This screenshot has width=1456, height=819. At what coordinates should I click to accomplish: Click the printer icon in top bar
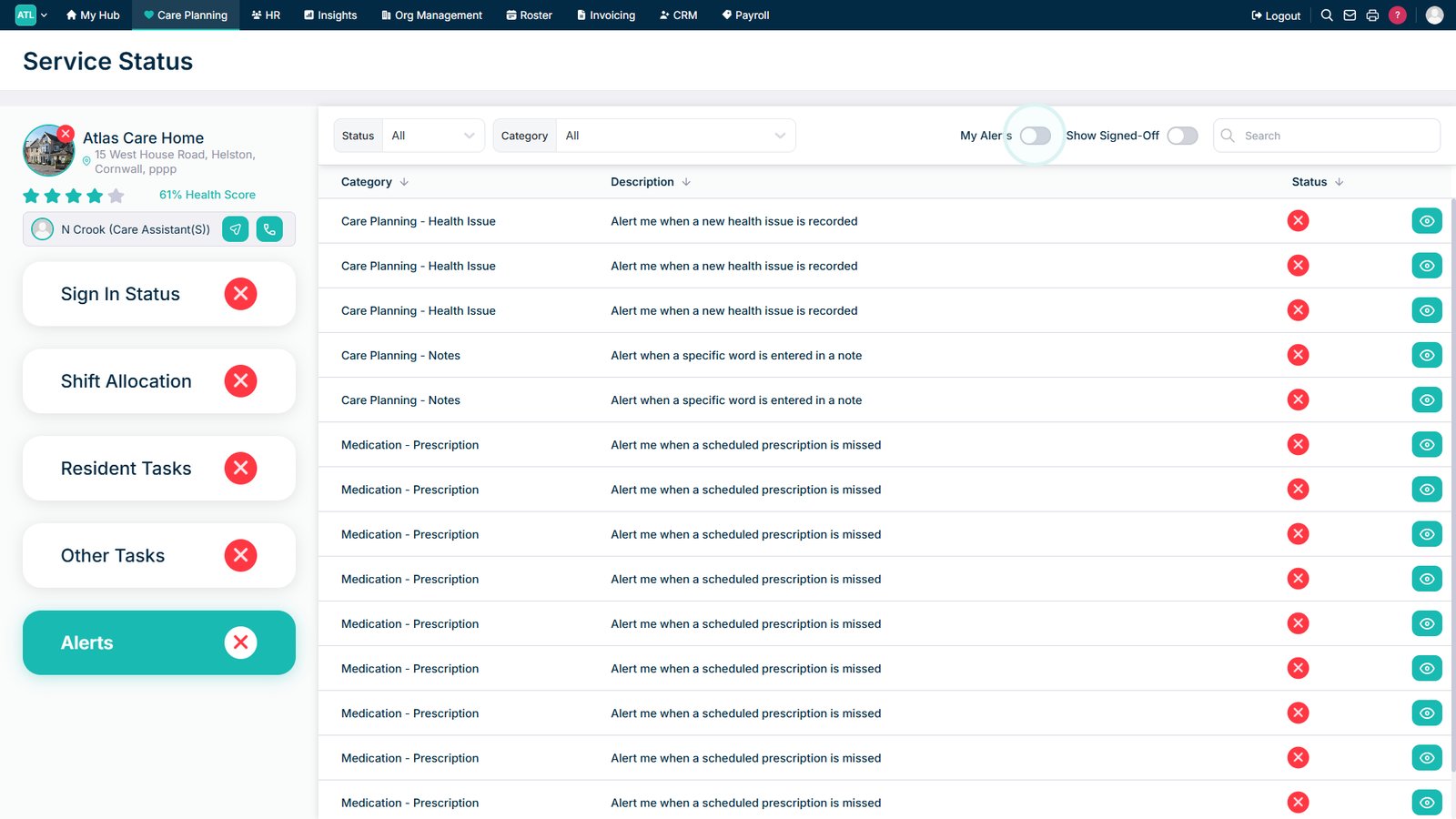(x=1372, y=15)
